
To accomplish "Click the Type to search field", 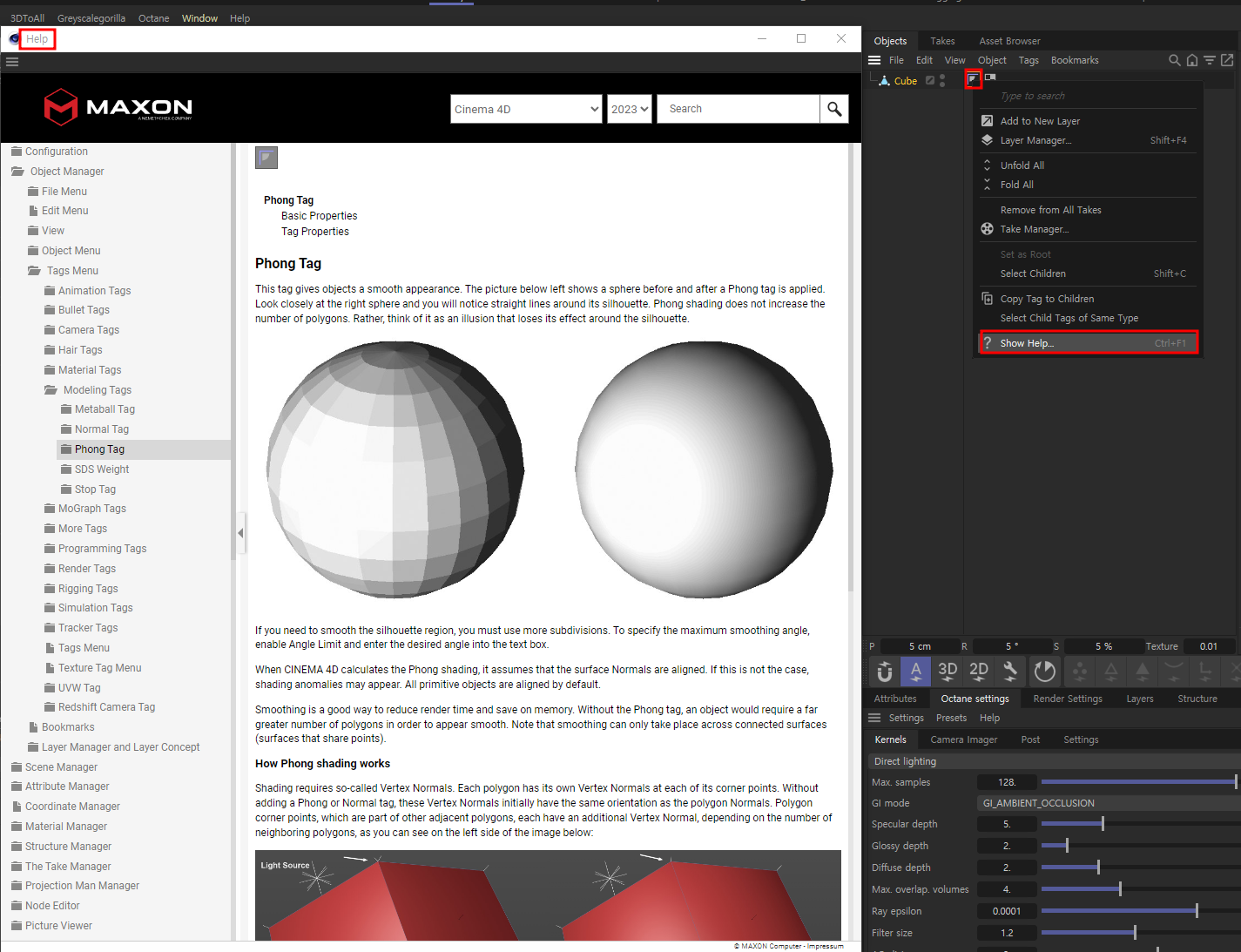I will (1089, 96).
